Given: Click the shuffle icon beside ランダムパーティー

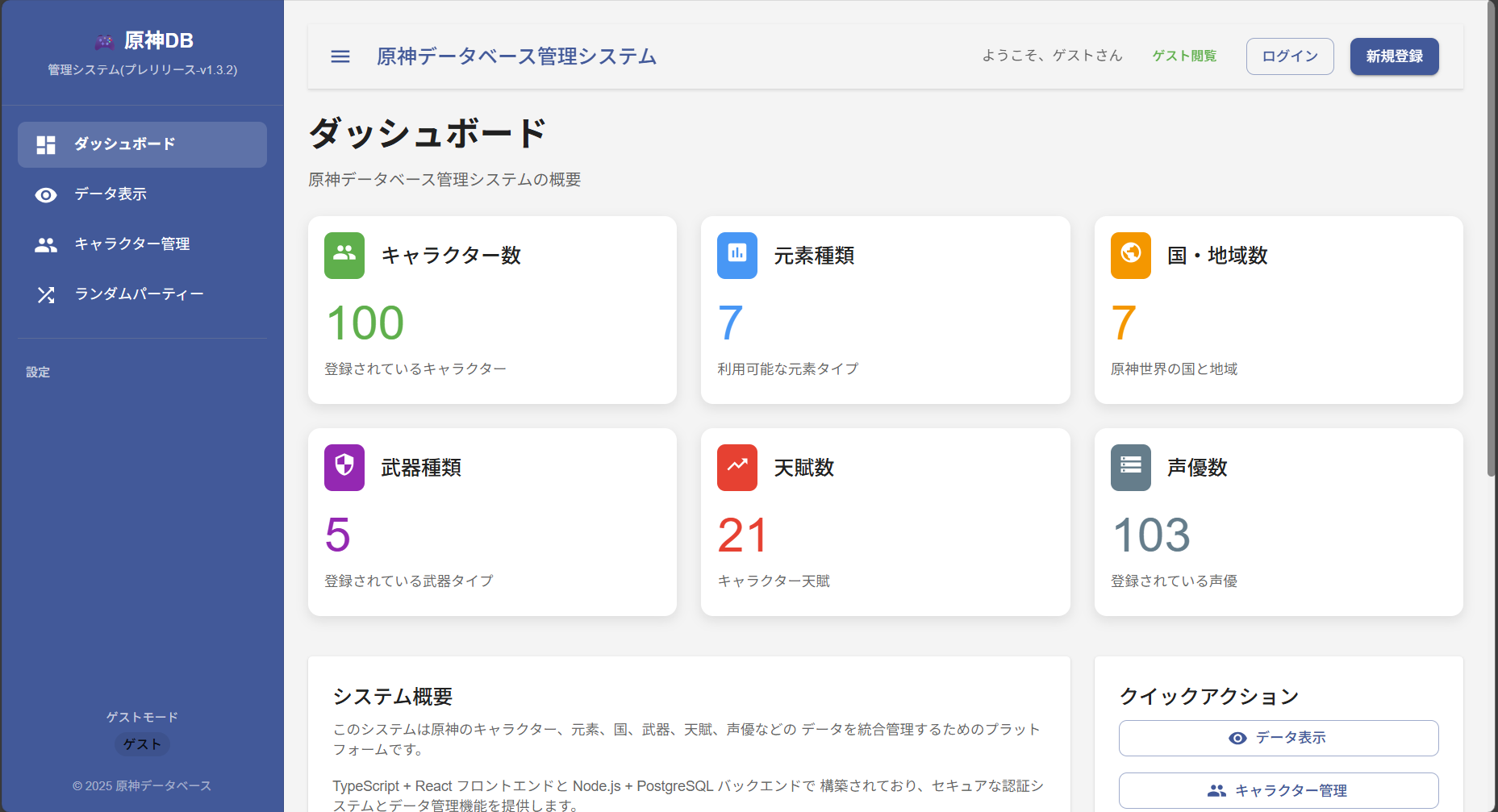Looking at the screenshot, I should pyautogui.click(x=45, y=294).
